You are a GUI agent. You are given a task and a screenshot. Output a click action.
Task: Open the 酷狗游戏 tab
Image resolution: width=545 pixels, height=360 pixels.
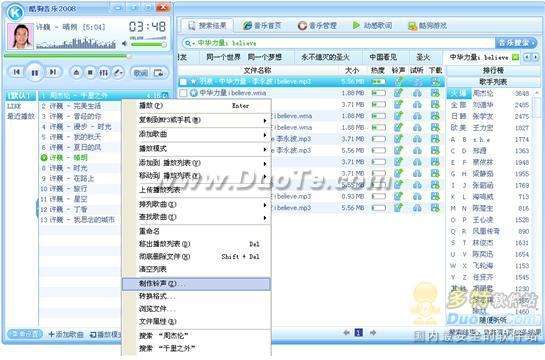[x=427, y=25]
